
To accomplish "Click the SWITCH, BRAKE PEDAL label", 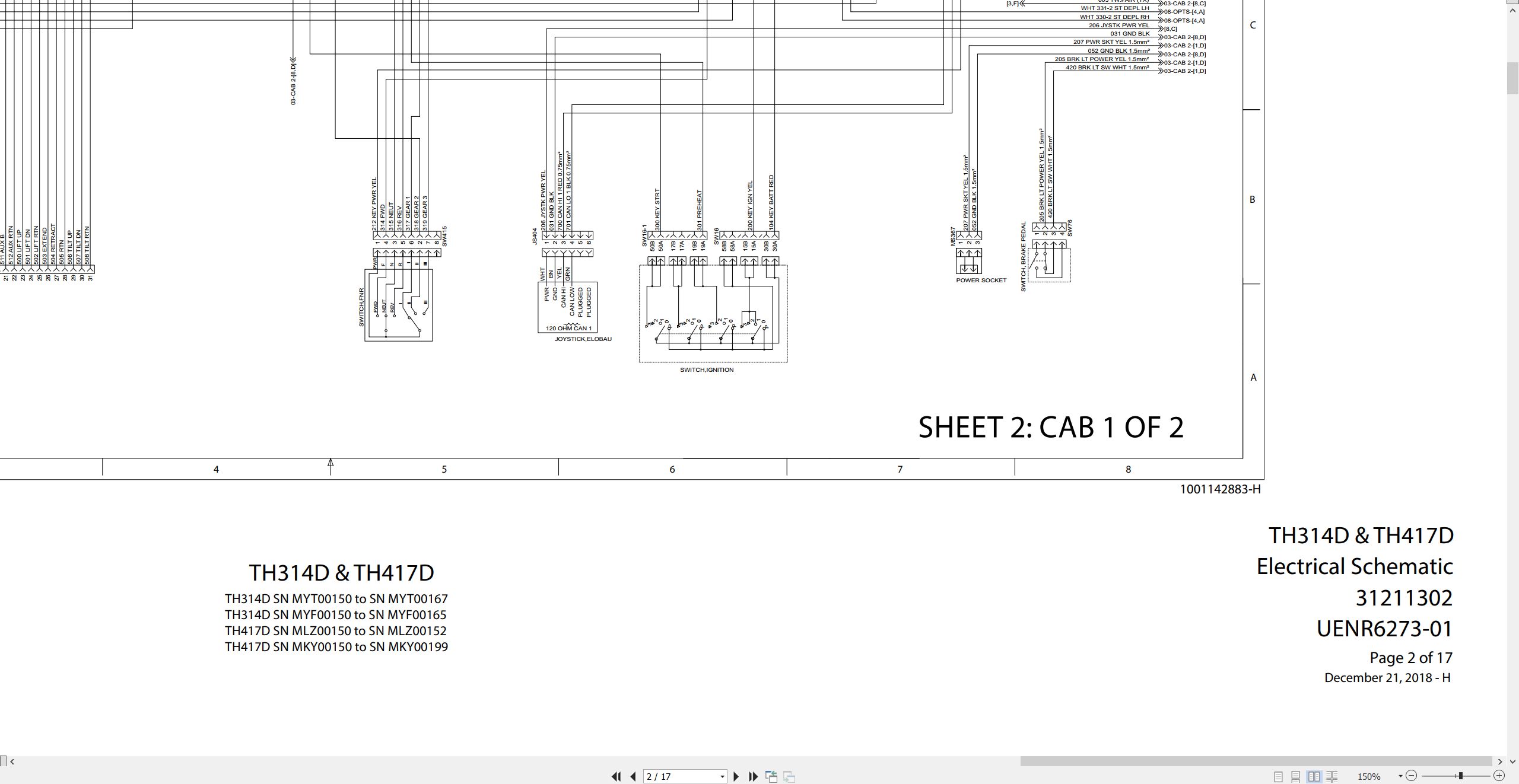I will [x=1024, y=257].
